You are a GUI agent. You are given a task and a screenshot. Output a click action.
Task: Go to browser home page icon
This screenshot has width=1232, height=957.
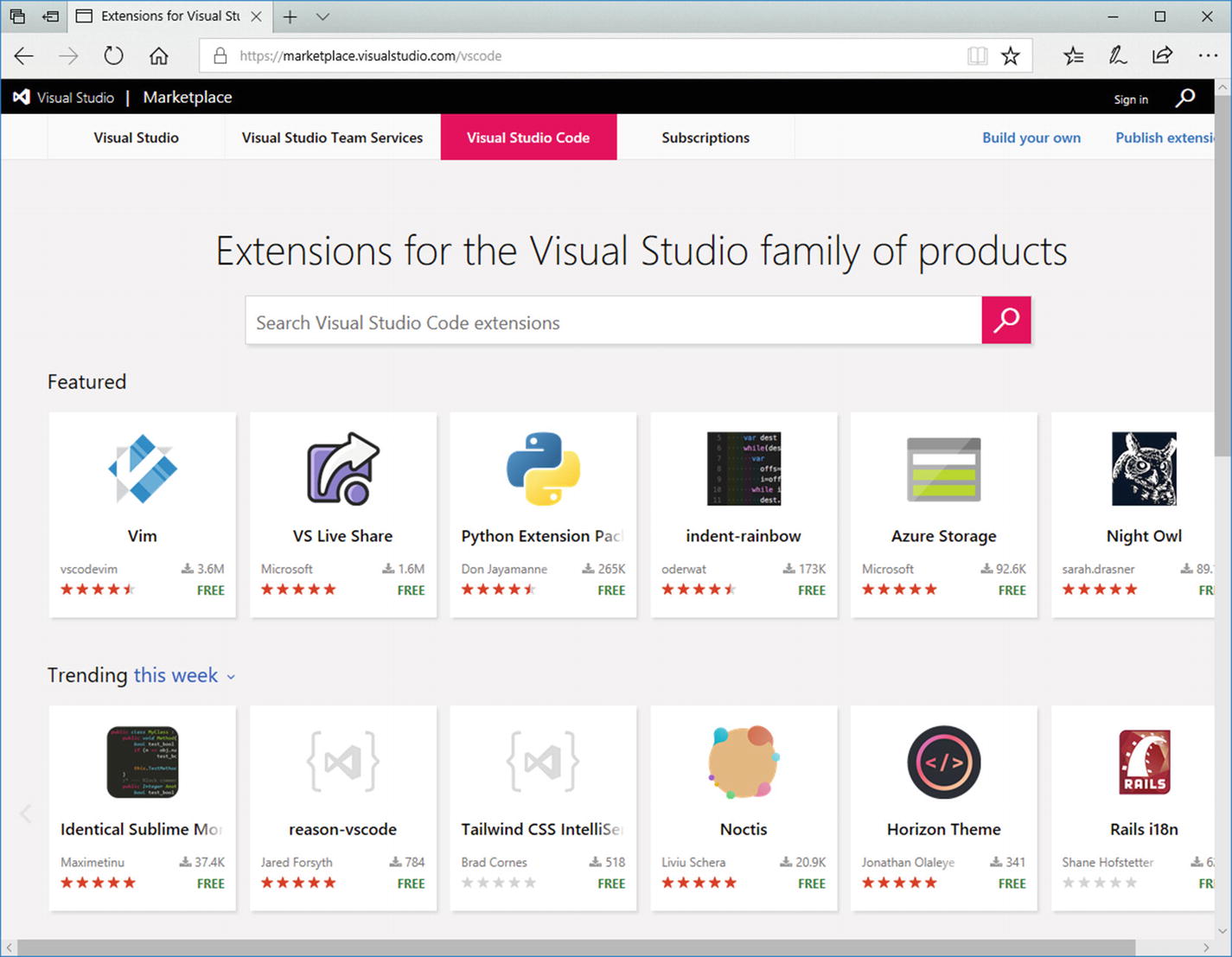pos(158,56)
